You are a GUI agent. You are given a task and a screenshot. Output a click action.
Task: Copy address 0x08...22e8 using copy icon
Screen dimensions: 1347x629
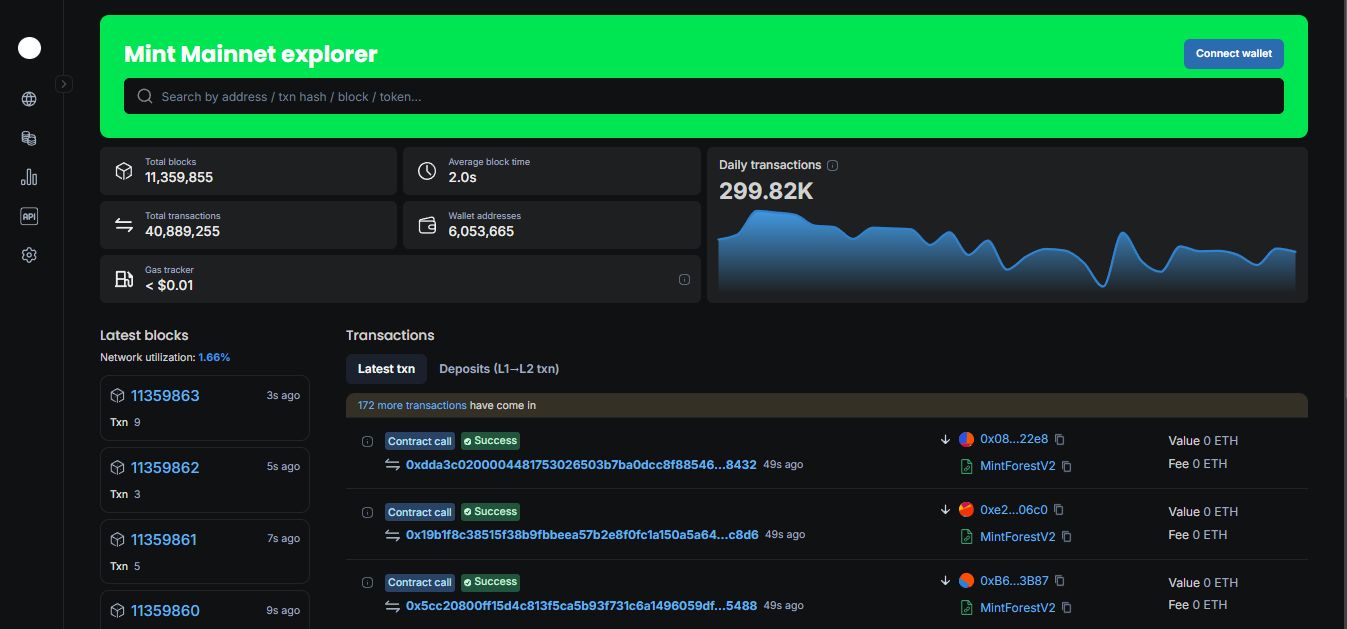tap(1060, 439)
